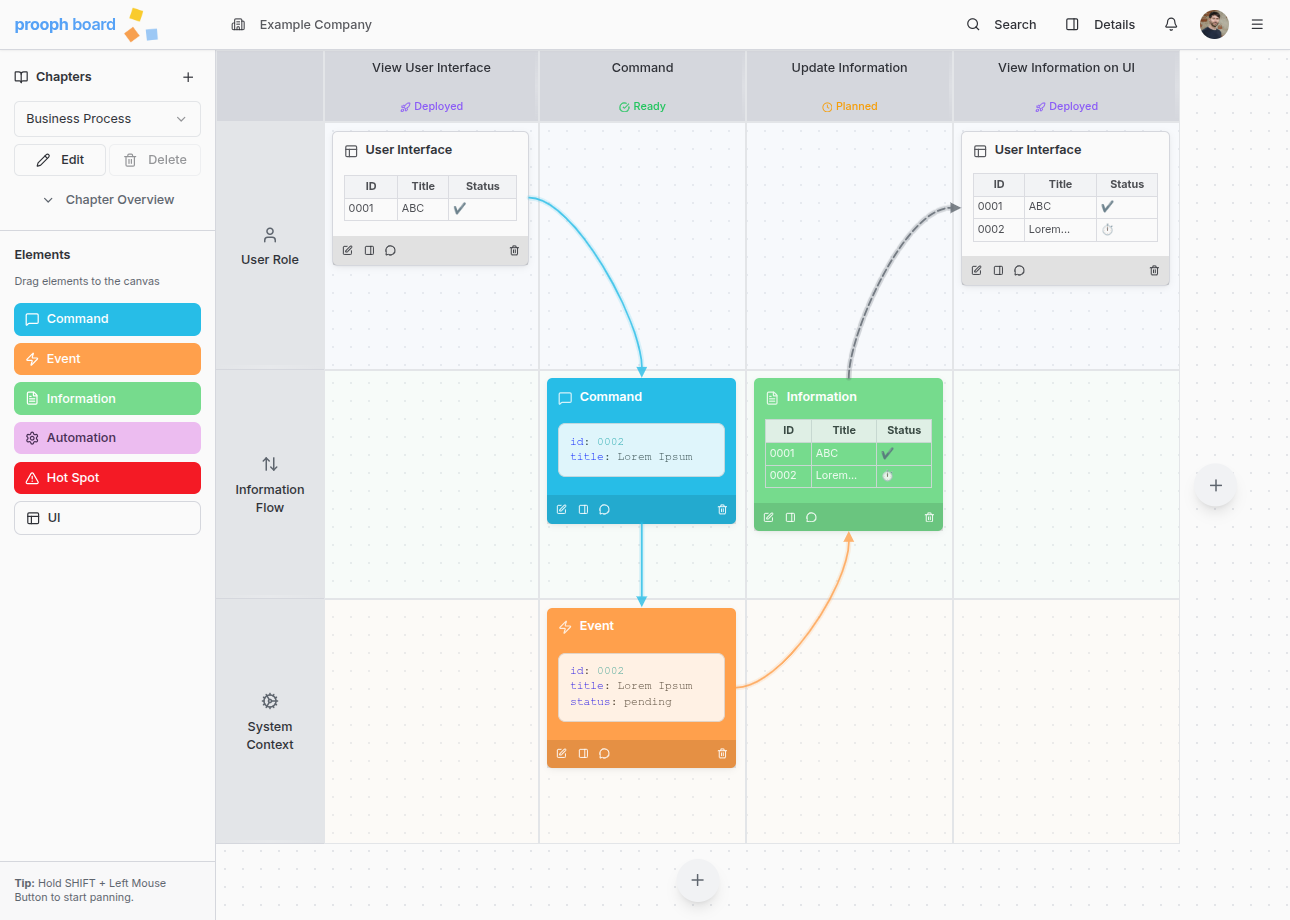Open the Business Process chapter dropdown
Image resolution: width=1290 pixels, height=920 pixels.
coord(107,119)
